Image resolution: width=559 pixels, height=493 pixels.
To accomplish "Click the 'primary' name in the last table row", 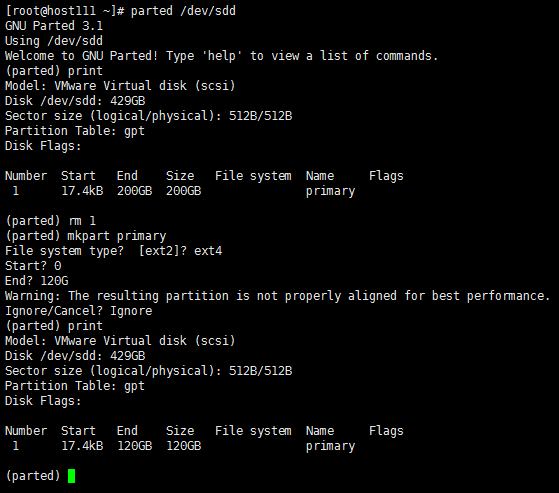I will [x=330, y=446].
